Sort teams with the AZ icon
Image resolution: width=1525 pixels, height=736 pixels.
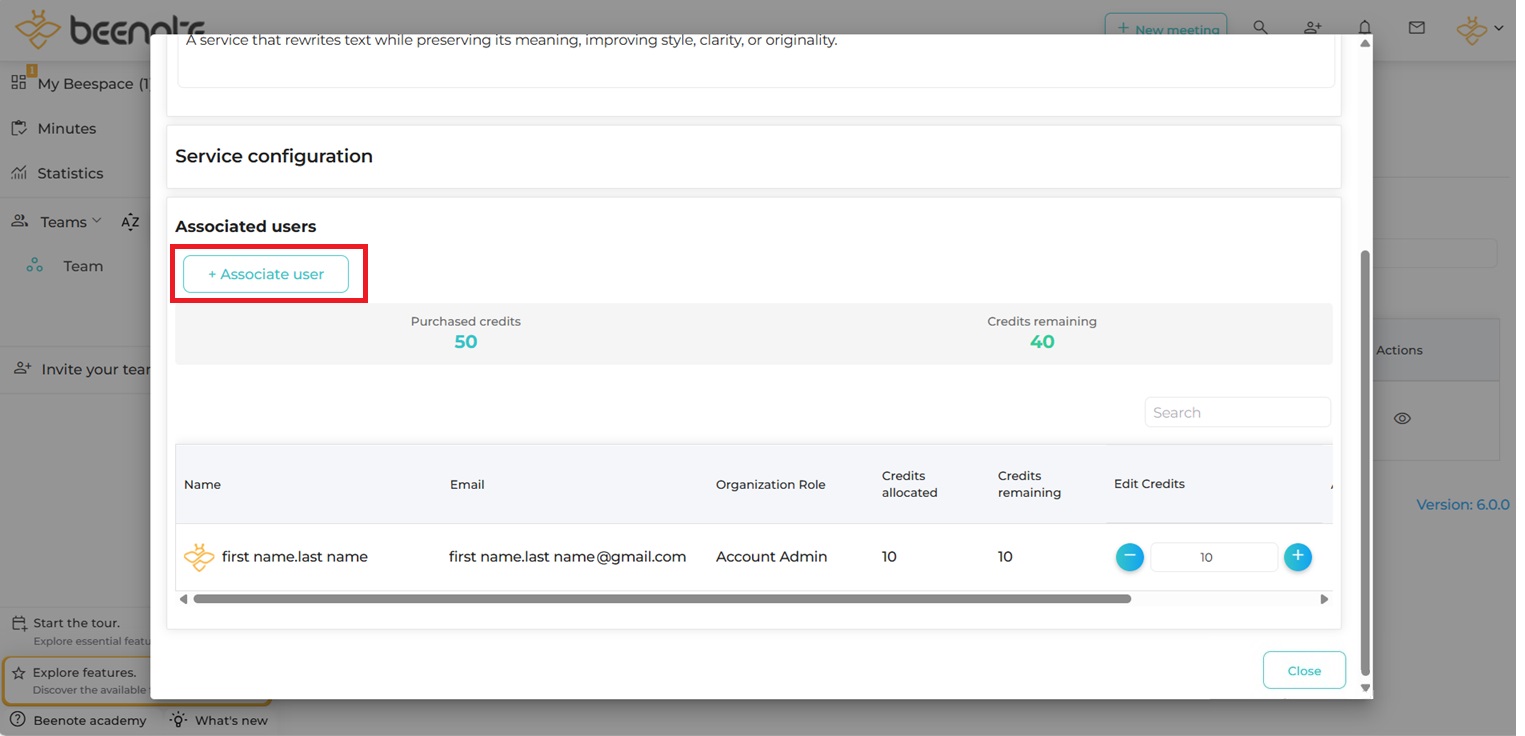[130, 222]
